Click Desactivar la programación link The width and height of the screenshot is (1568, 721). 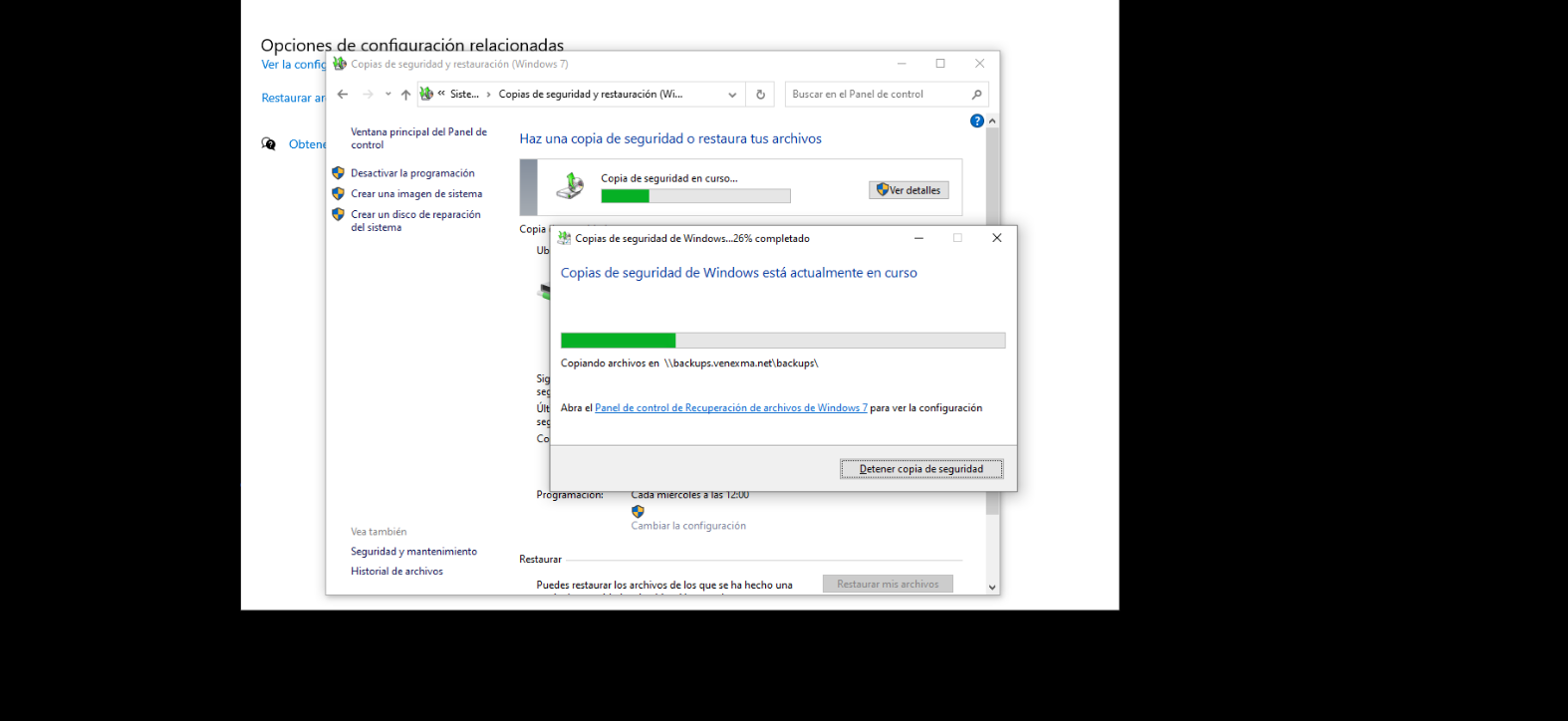(412, 173)
